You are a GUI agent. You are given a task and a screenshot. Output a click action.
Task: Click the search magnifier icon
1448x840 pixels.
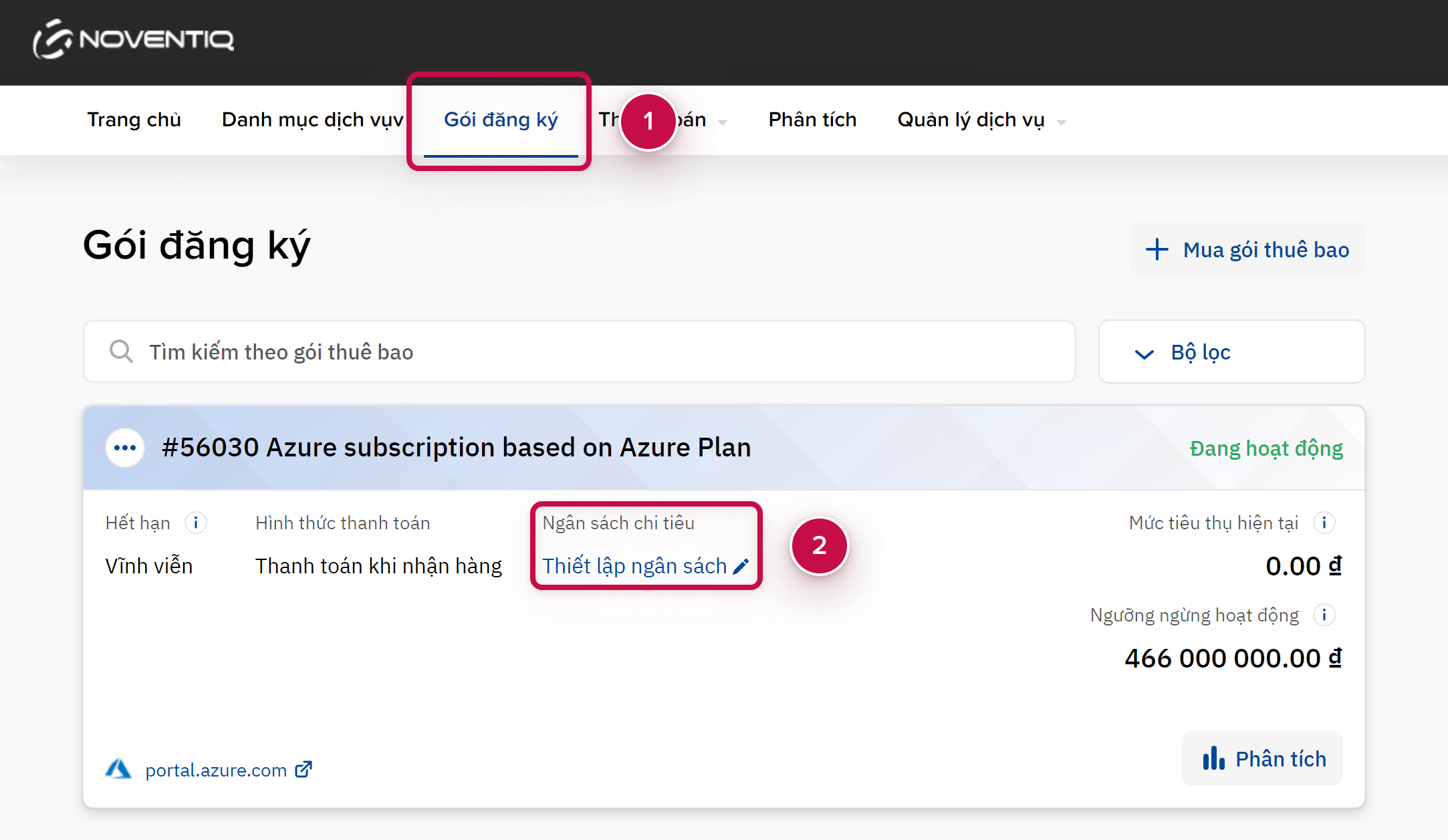121,352
